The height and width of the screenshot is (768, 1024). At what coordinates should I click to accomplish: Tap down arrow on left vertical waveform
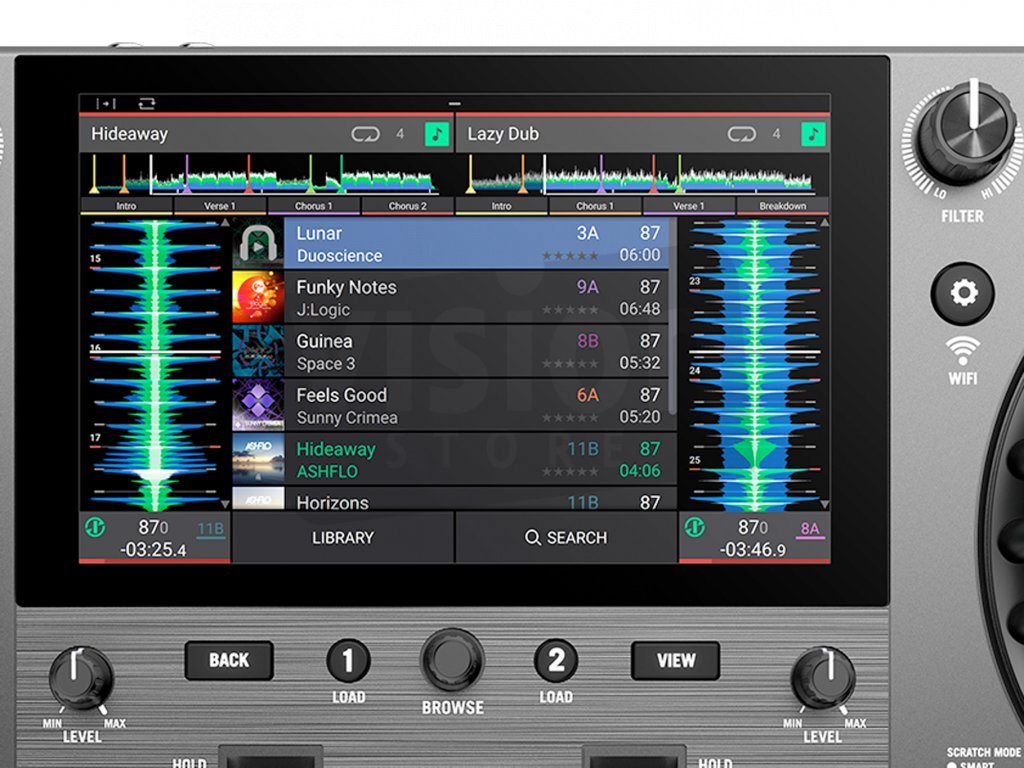click(x=225, y=504)
